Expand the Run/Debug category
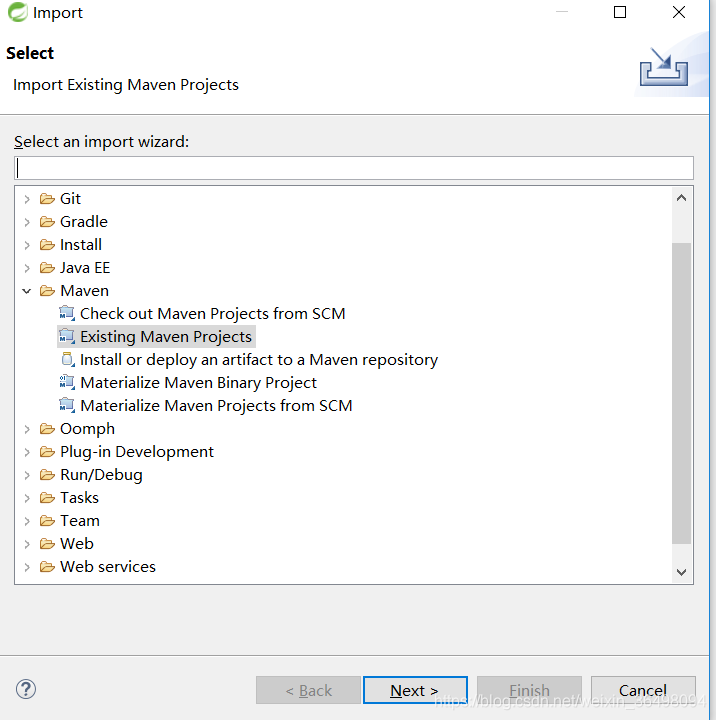 (27, 475)
